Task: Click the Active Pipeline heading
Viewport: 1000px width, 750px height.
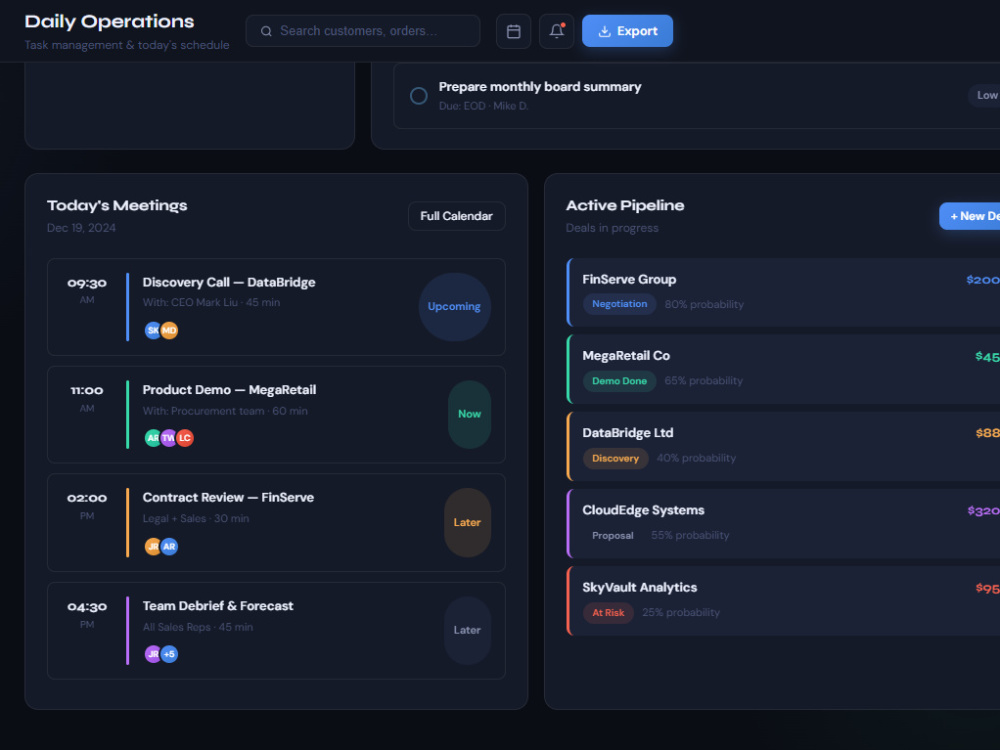Action: click(x=625, y=206)
